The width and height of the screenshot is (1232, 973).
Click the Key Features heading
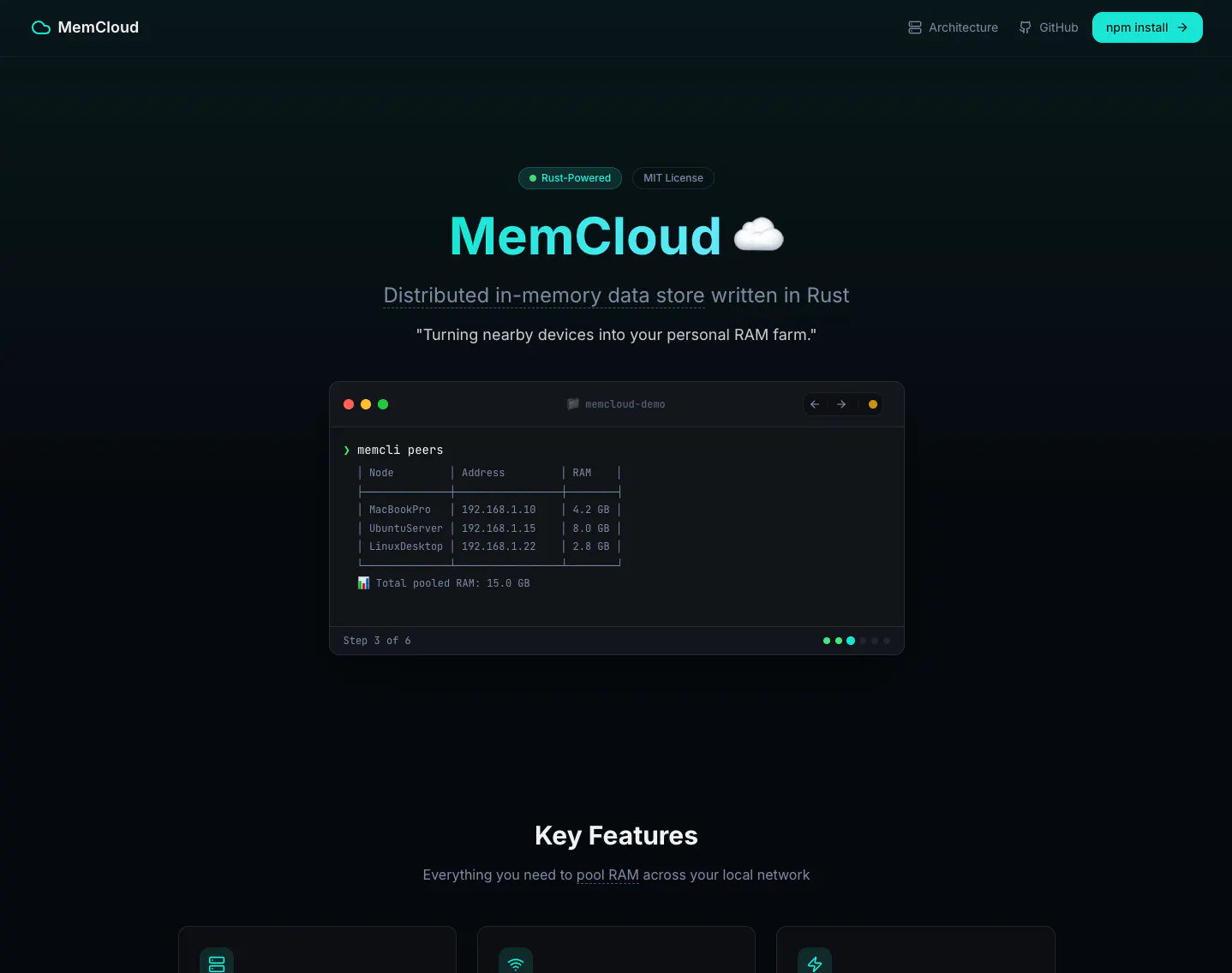pos(616,836)
